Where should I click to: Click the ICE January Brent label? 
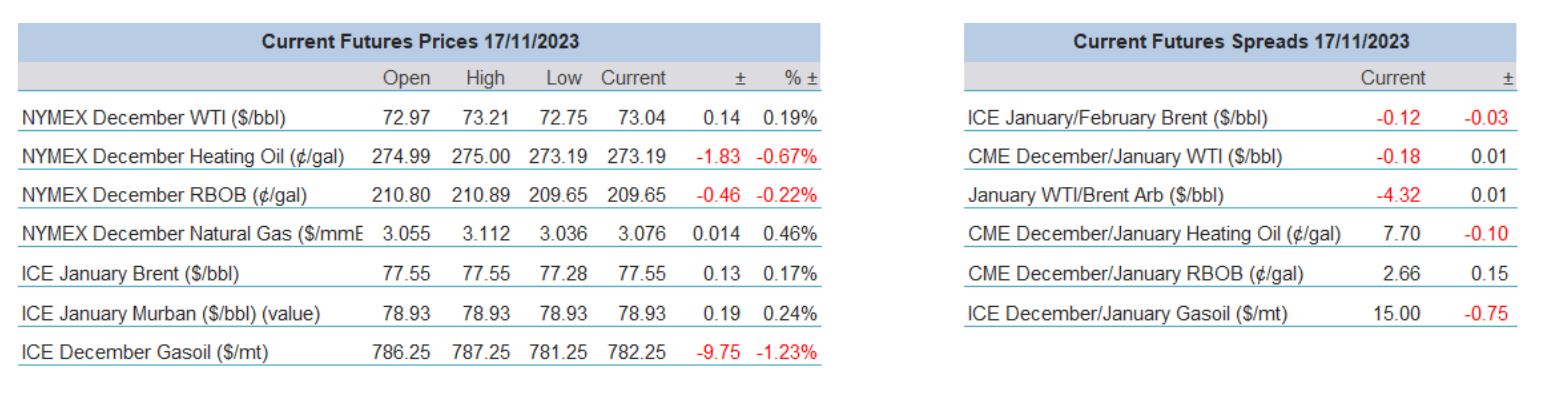coord(130,274)
